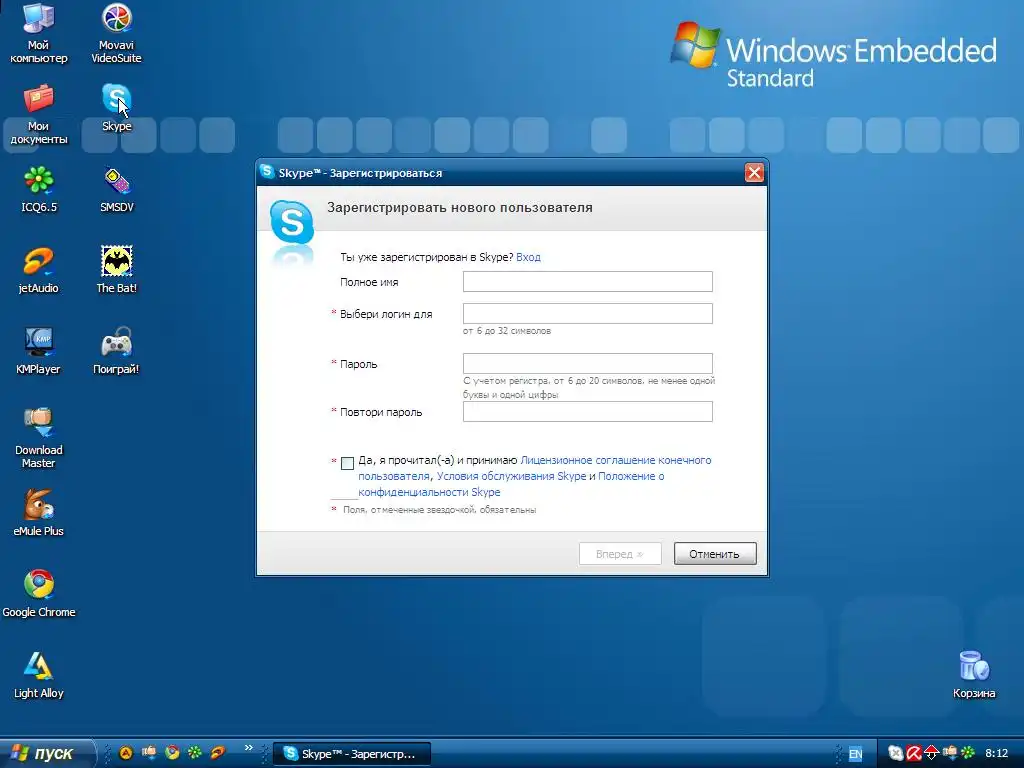Click the Skype desktop shortcut
Viewport: 1024px width, 768px height.
click(116, 107)
